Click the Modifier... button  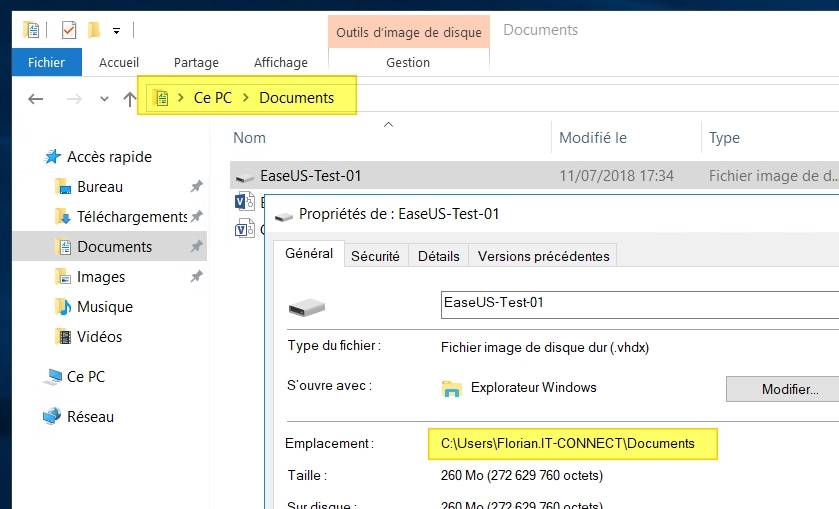[788, 388]
